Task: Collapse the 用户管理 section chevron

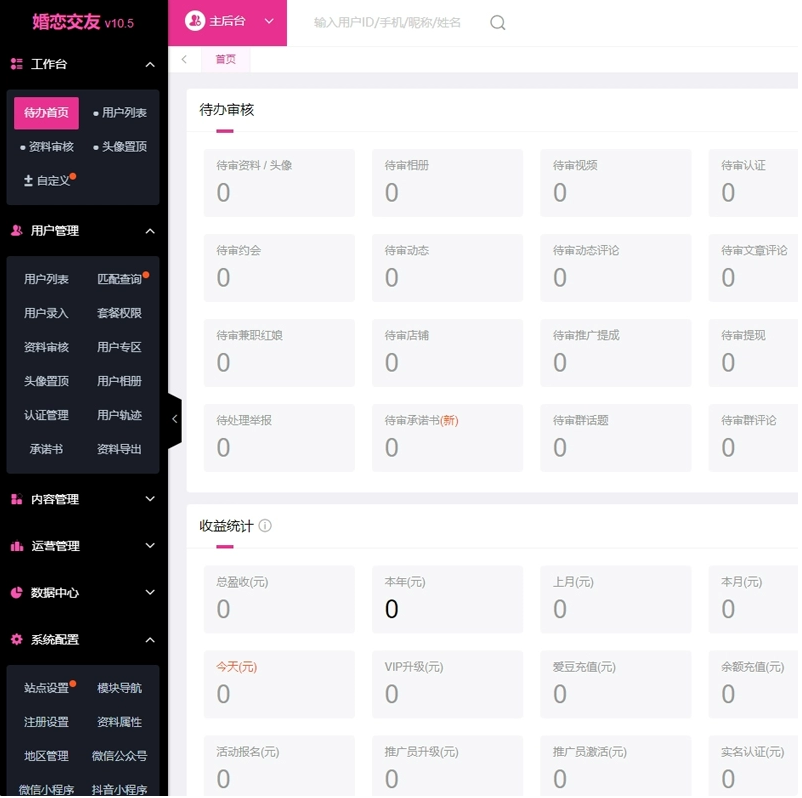Action: (x=150, y=231)
